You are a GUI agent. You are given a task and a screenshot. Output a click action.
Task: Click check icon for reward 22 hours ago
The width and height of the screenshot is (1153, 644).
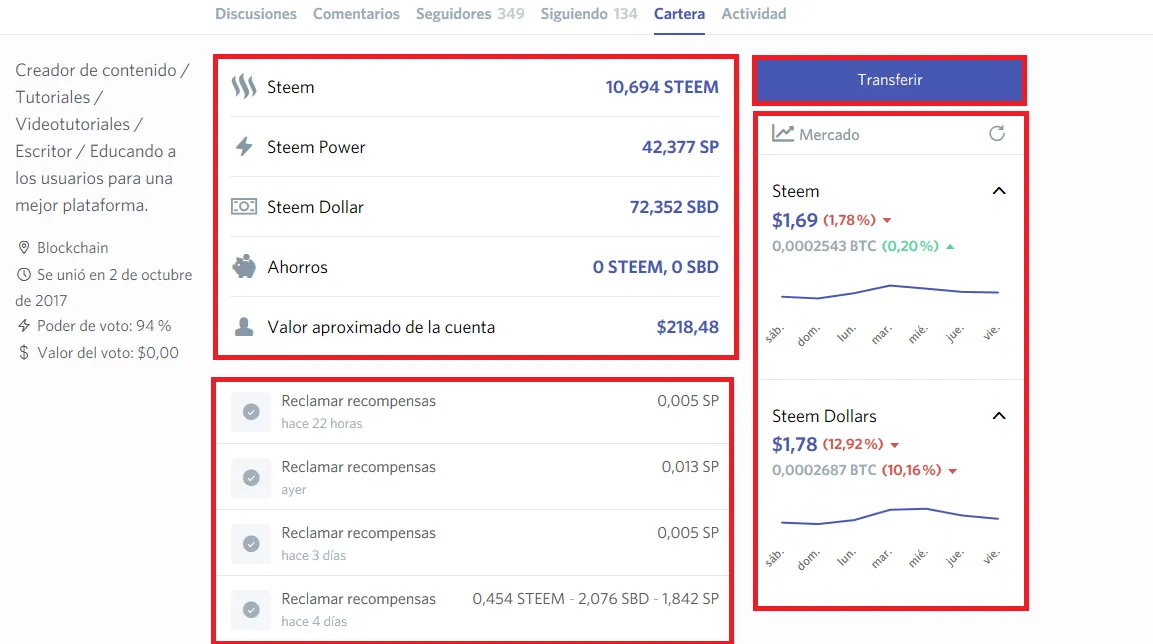pyautogui.click(x=251, y=412)
